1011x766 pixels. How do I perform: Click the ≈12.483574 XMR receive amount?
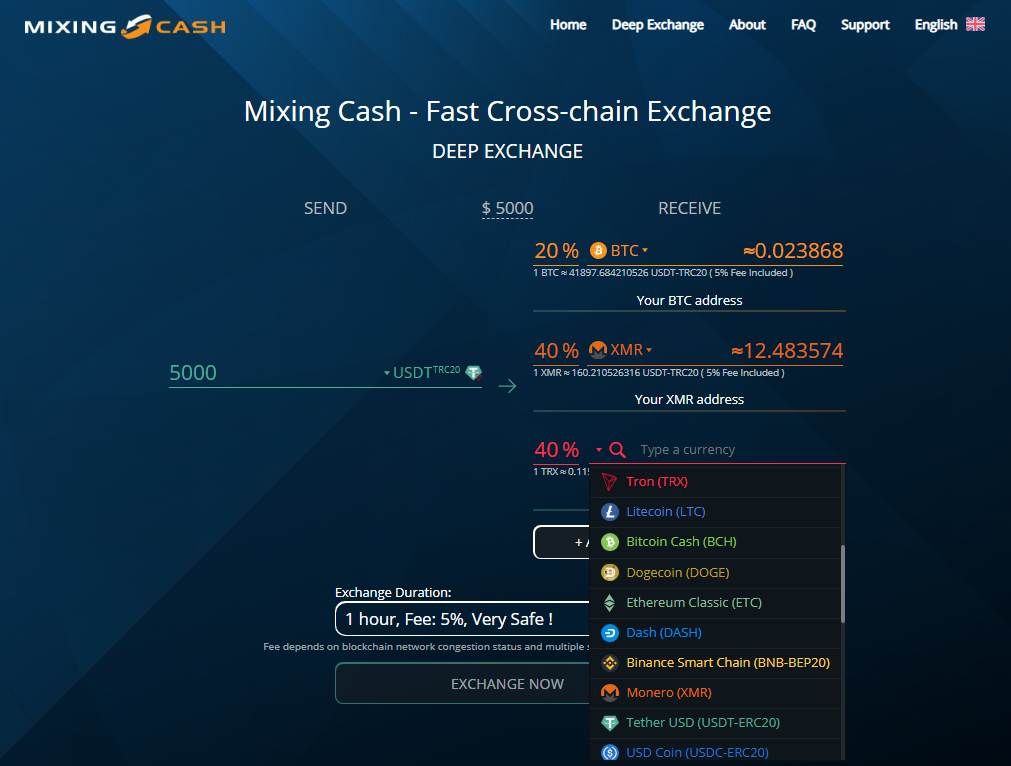(x=787, y=351)
